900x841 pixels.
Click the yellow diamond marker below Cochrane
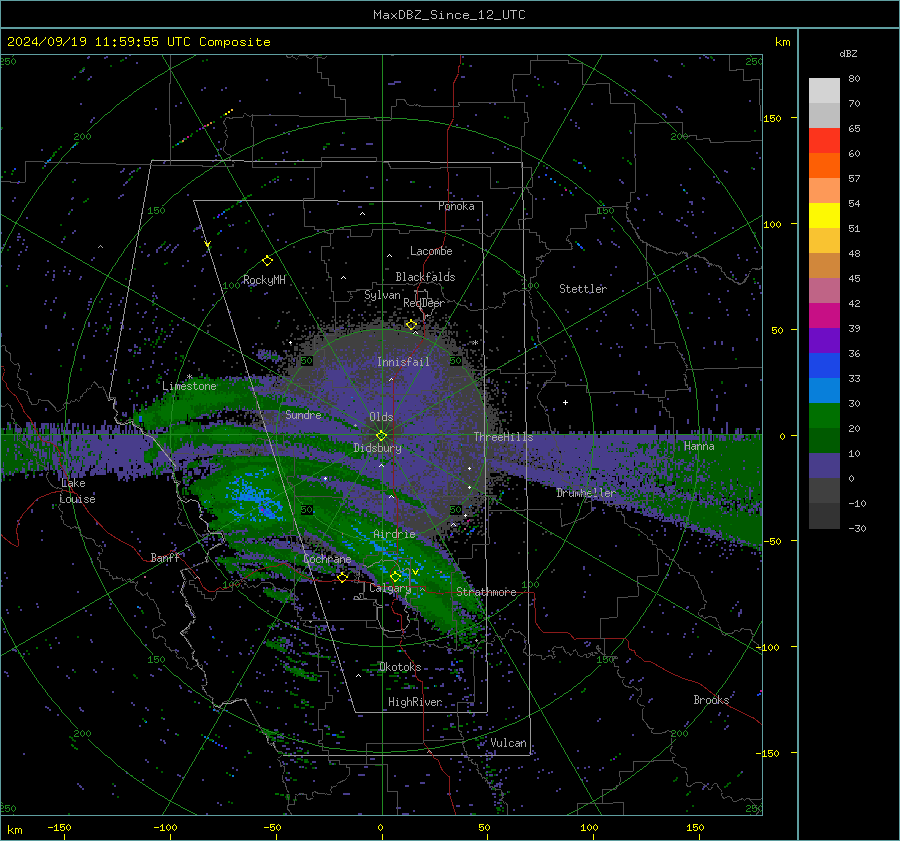[x=343, y=577]
